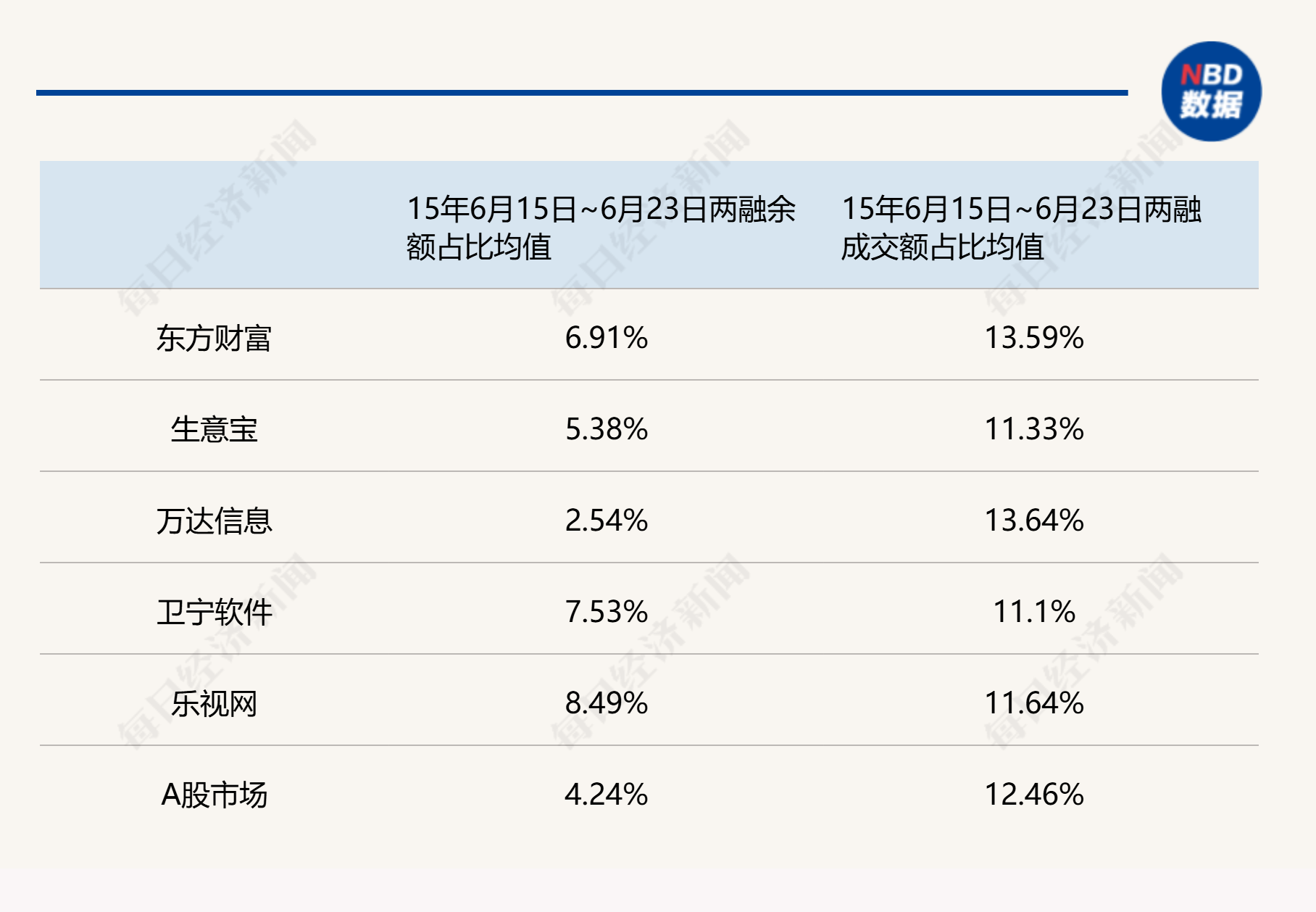The width and height of the screenshot is (1316, 912).
Task: Click the 7.53% value for 卫宁软件
Action: point(607,612)
